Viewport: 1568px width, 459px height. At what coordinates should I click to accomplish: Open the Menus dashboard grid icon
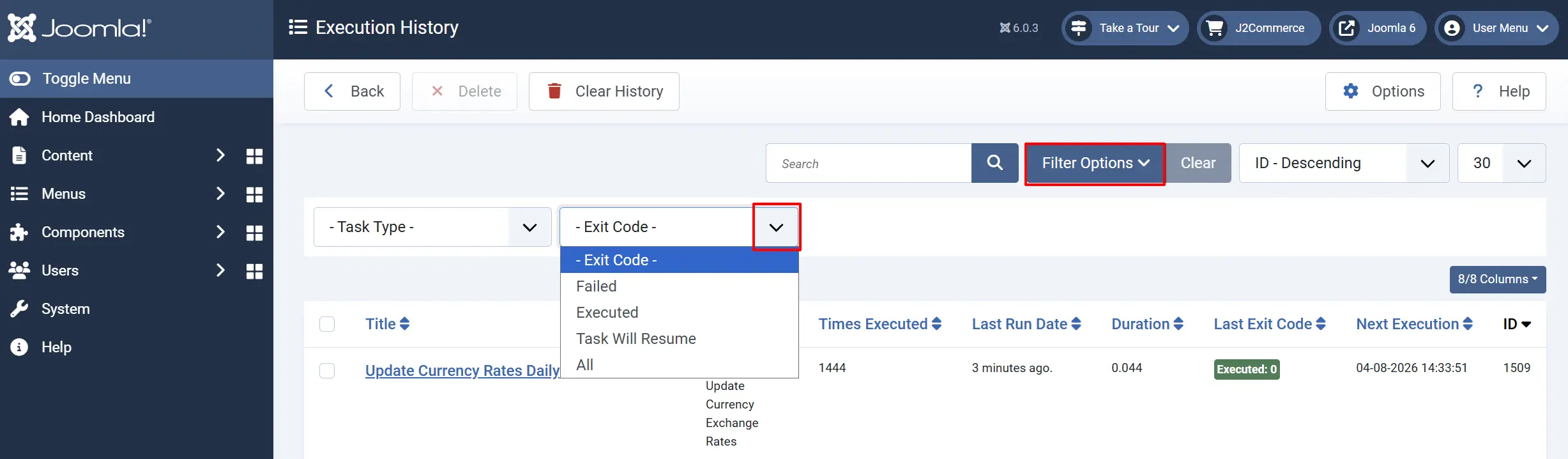point(254,194)
